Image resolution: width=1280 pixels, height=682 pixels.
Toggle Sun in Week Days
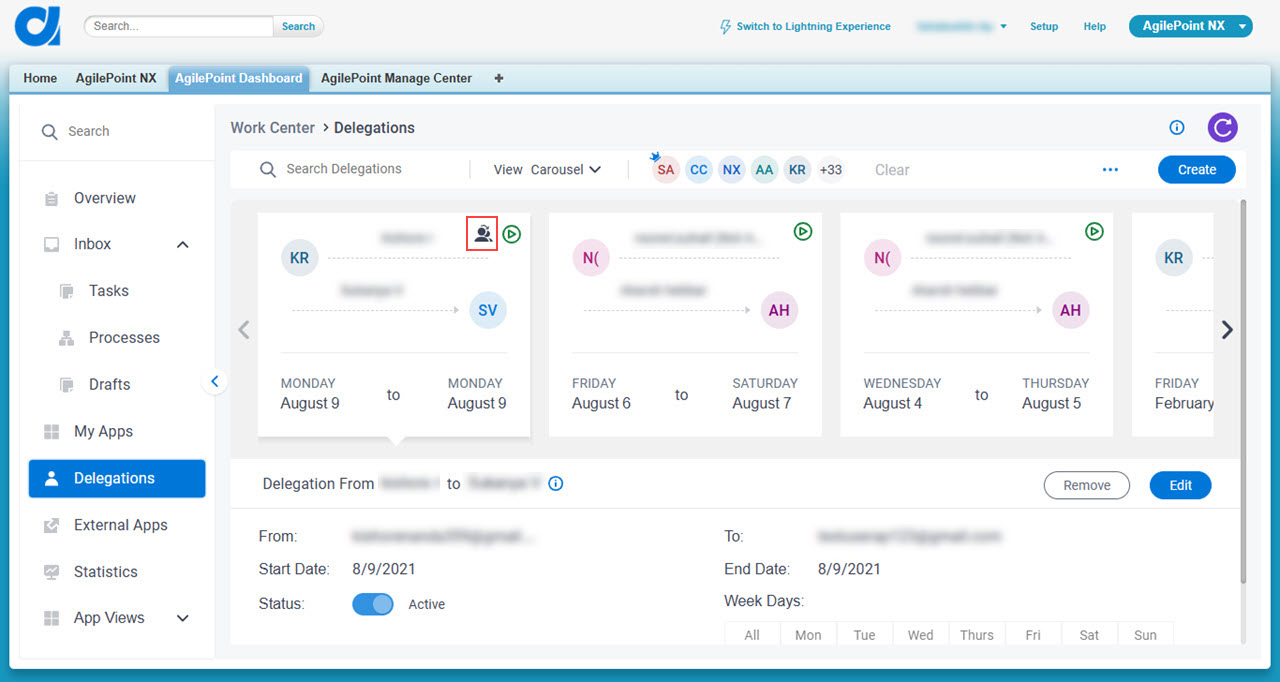tap(1145, 635)
